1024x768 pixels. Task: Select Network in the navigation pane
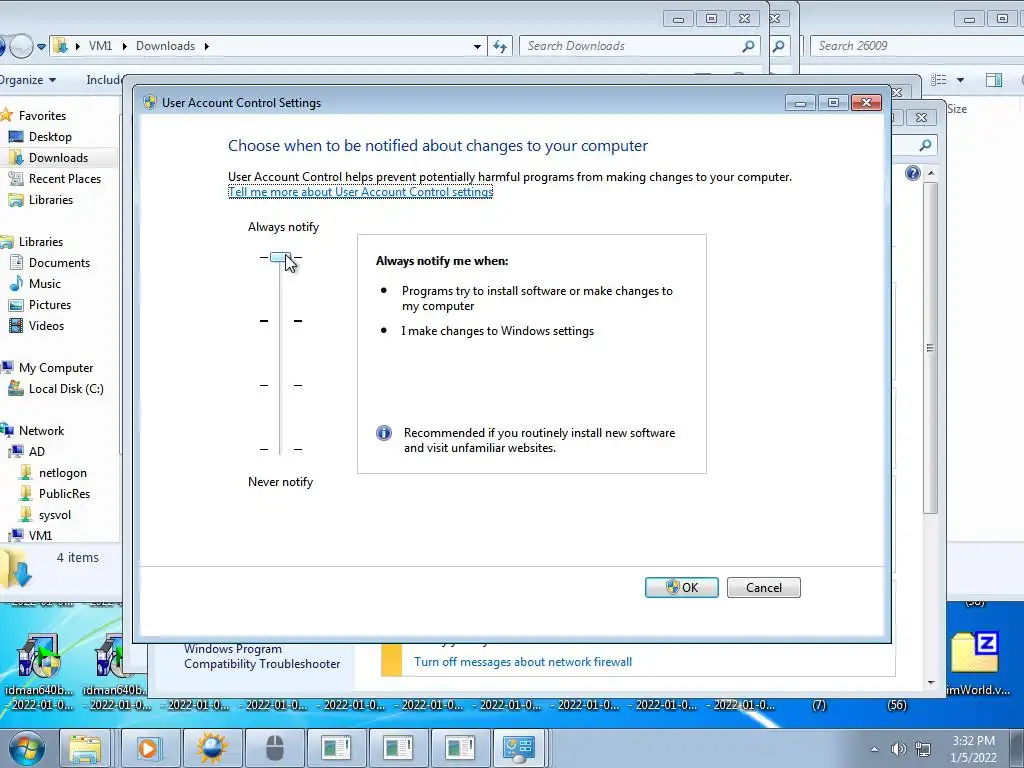[x=41, y=430]
